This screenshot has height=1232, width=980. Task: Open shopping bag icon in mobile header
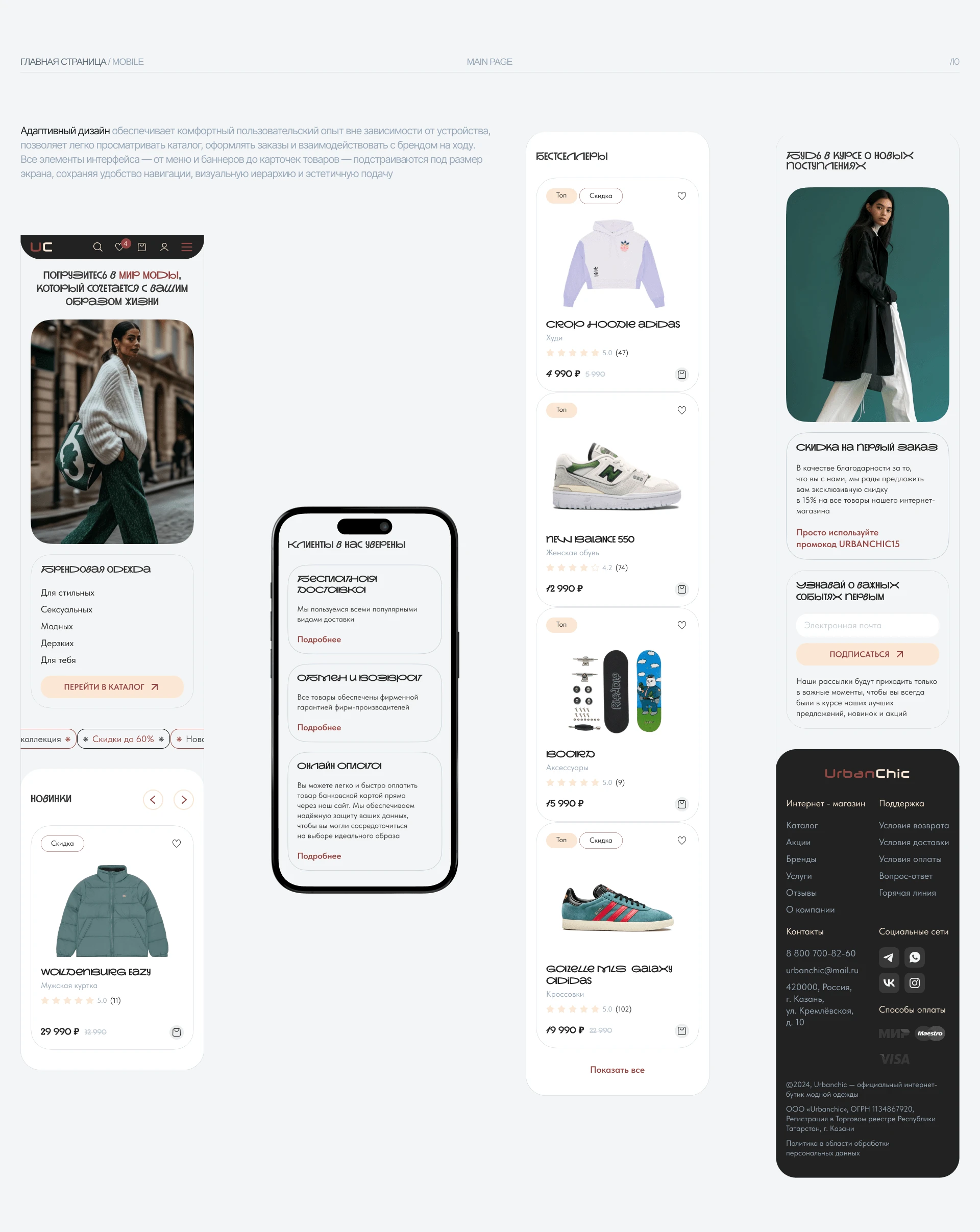coord(142,247)
